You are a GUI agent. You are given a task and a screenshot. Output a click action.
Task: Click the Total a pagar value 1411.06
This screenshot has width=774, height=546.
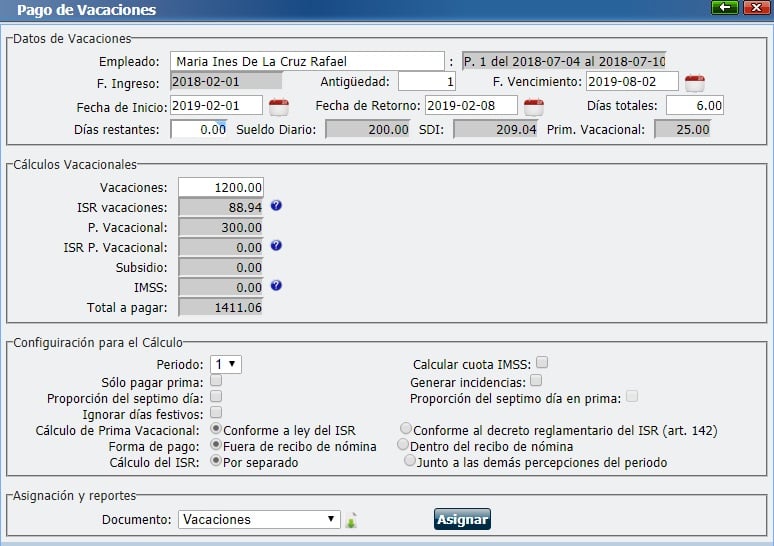221,308
